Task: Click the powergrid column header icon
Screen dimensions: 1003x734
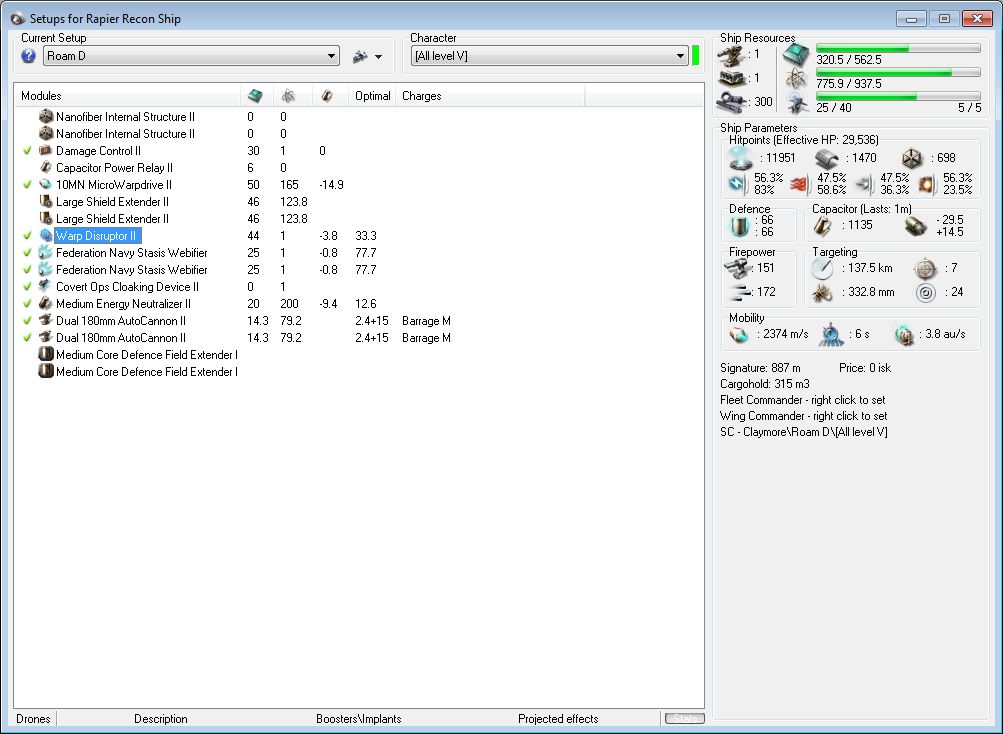Action: coord(288,96)
